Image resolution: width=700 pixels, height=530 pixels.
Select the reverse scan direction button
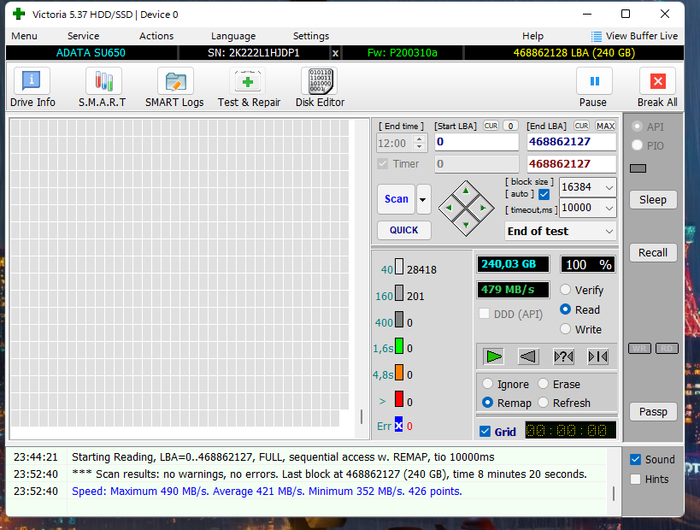pos(529,356)
